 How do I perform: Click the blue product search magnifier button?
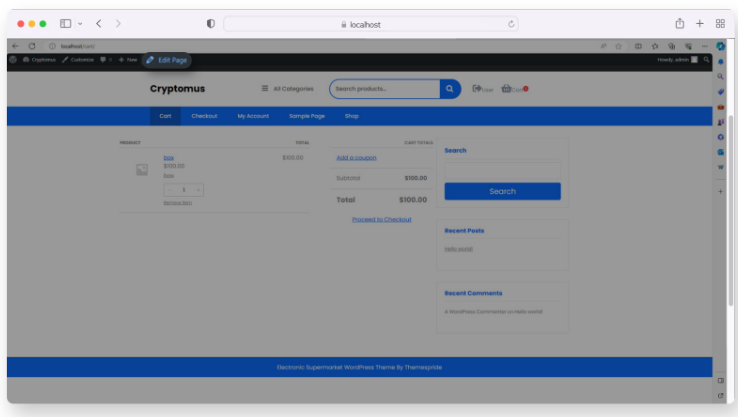click(x=450, y=89)
